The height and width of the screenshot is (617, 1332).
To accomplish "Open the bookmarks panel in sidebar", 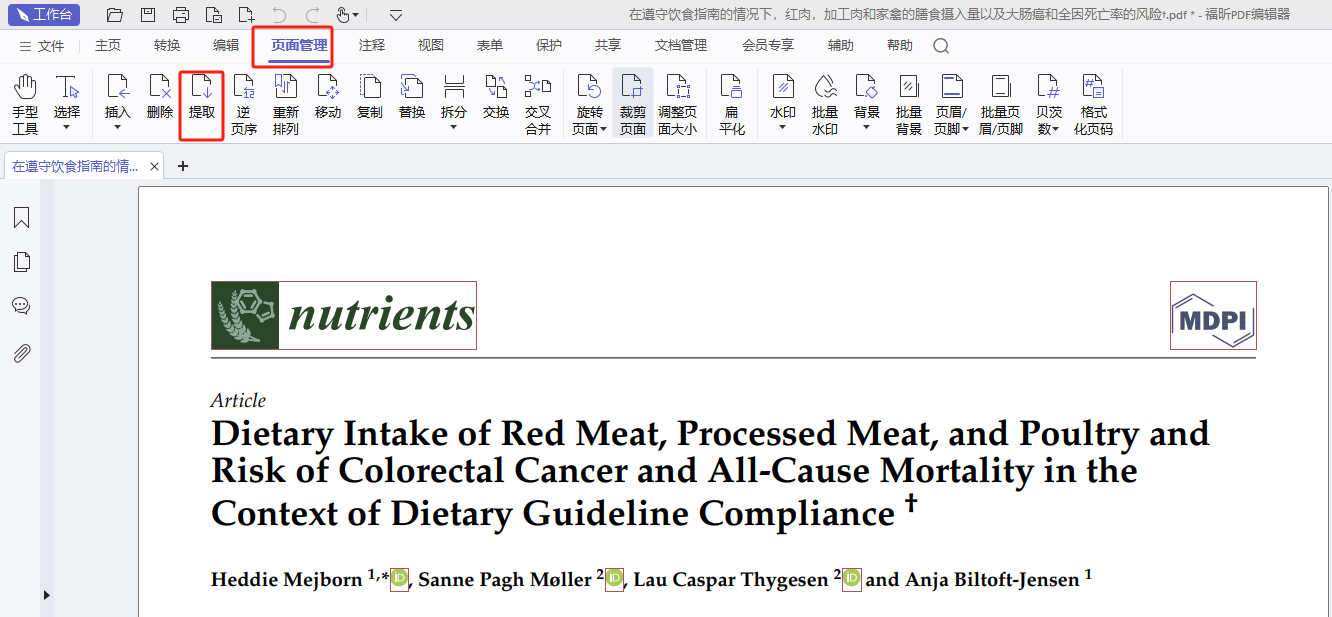I will tap(21, 218).
